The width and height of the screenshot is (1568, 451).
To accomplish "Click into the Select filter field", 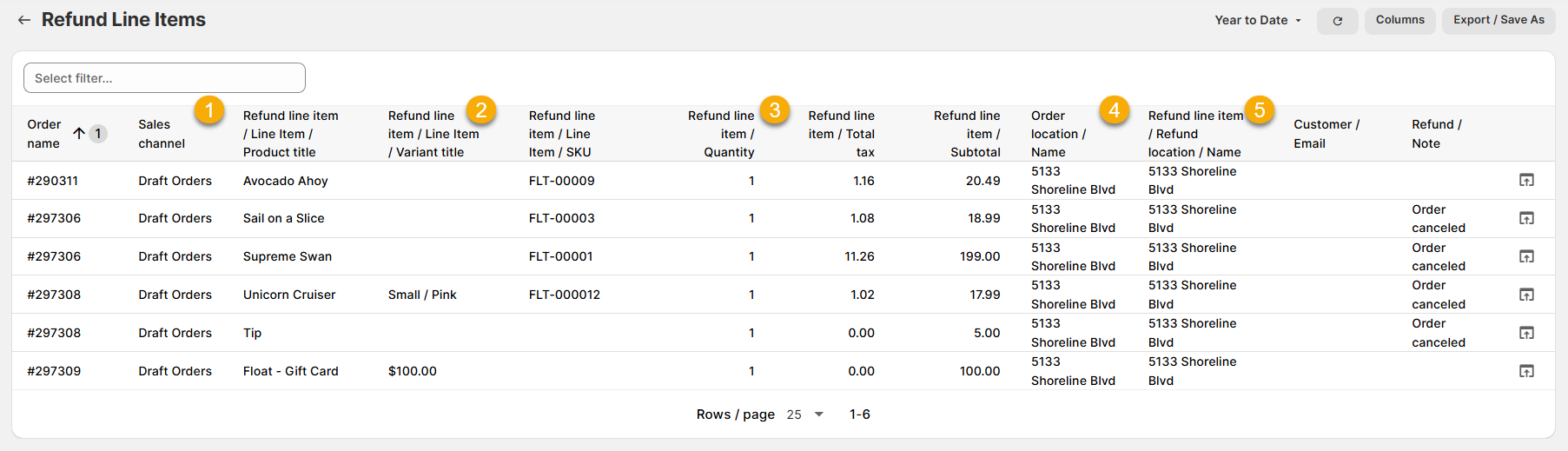I will (164, 78).
